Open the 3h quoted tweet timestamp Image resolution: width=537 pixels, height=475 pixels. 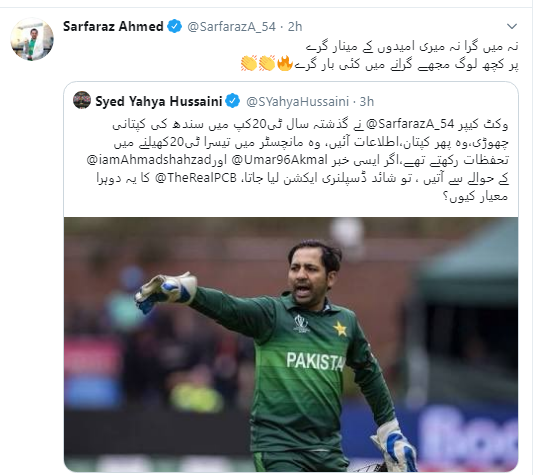click(367, 101)
